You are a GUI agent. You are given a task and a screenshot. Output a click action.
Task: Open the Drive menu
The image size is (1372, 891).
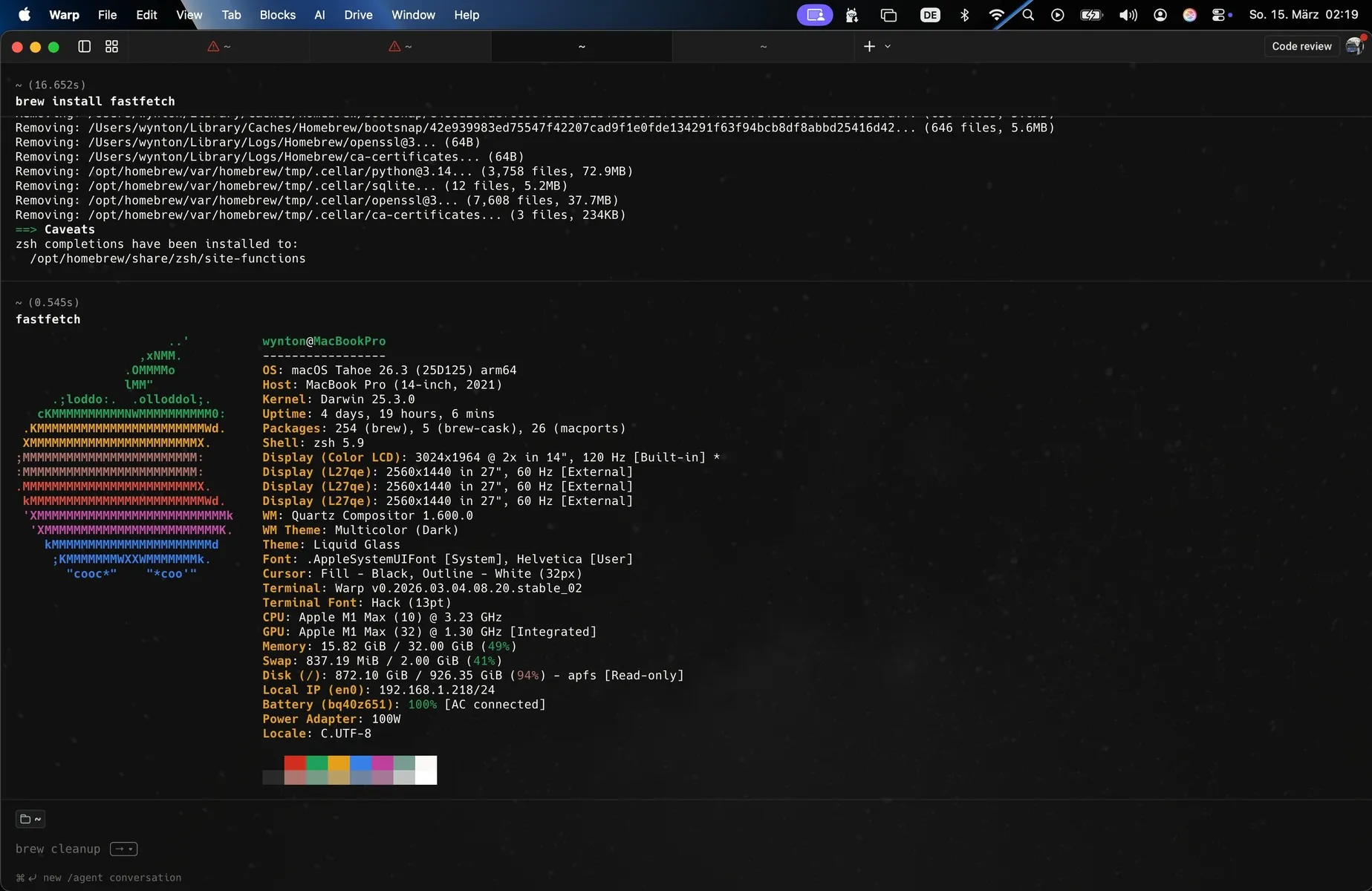click(x=358, y=15)
